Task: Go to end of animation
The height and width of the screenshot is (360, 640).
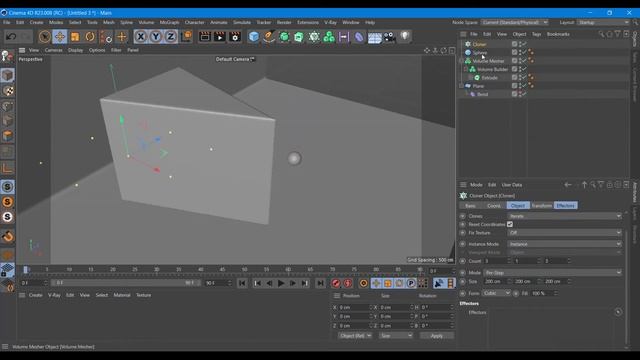Action: point(320,283)
